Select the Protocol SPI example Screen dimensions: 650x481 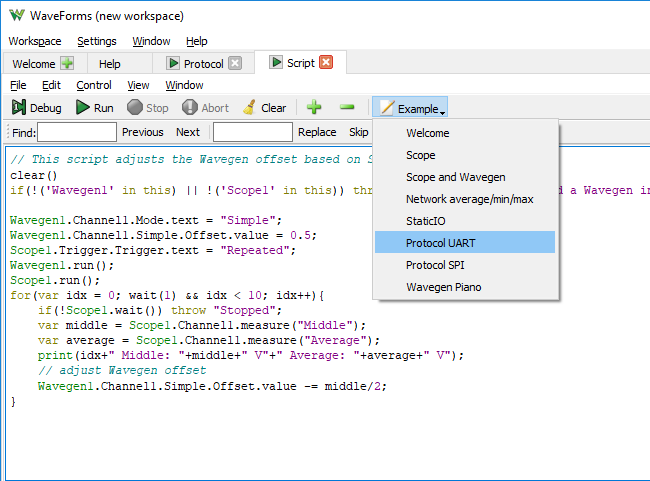pyautogui.click(x=465, y=265)
